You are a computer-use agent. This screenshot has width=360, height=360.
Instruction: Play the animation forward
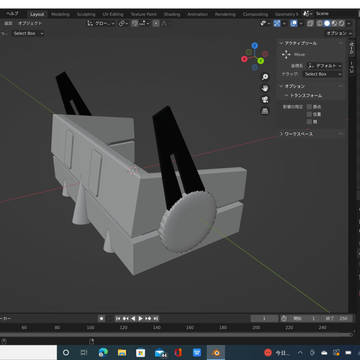(x=140, y=319)
